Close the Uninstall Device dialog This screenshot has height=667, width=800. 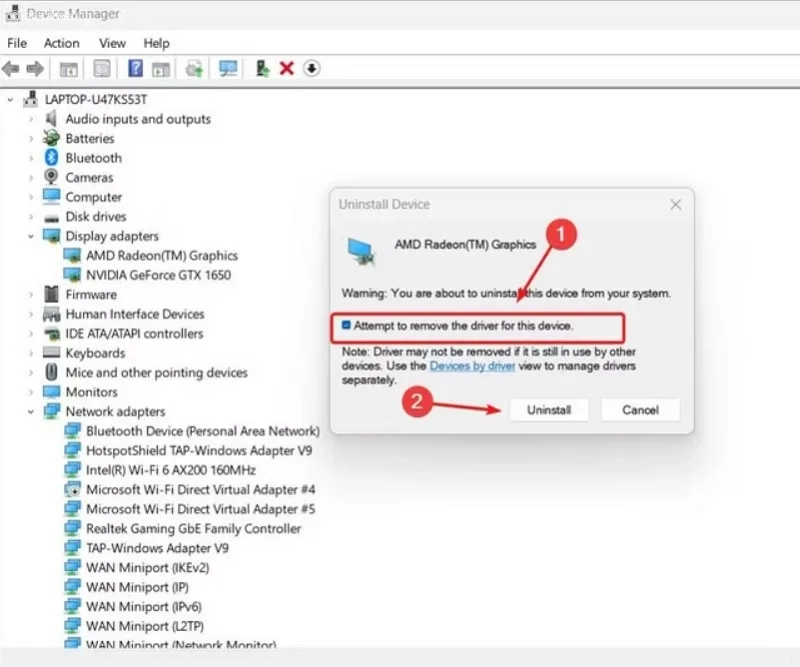676,205
